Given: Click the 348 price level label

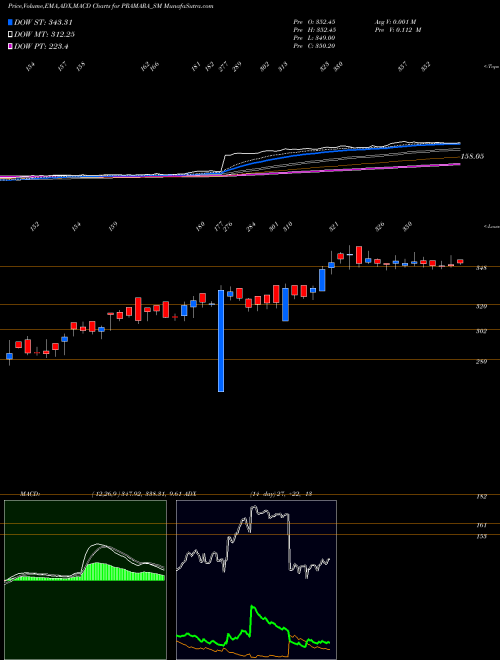Looking at the screenshot, I should click(481, 268).
